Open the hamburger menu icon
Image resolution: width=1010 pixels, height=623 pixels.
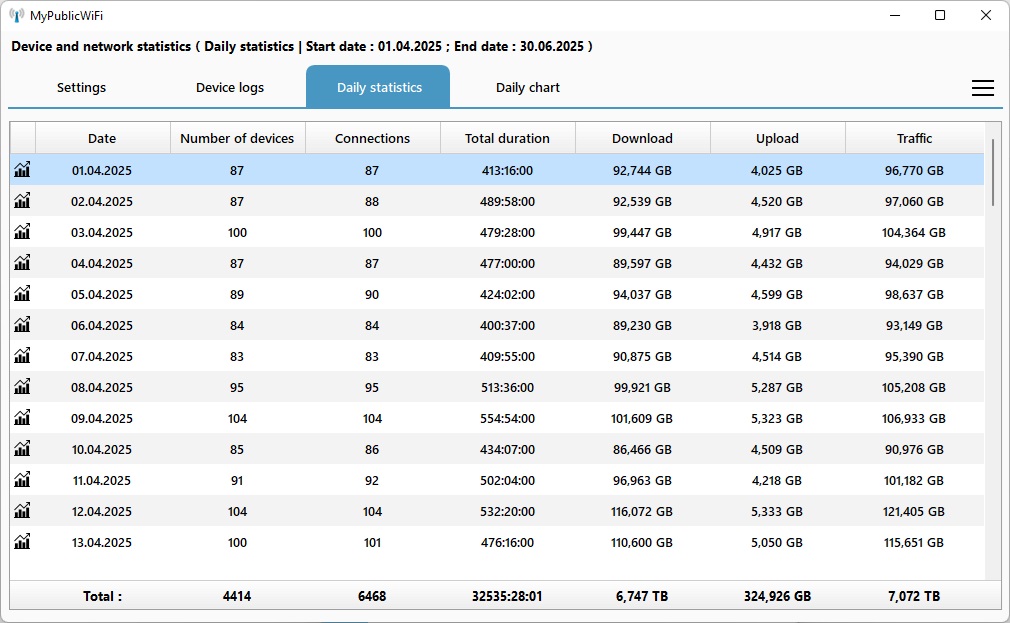pyautogui.click(x=982, y=88)
